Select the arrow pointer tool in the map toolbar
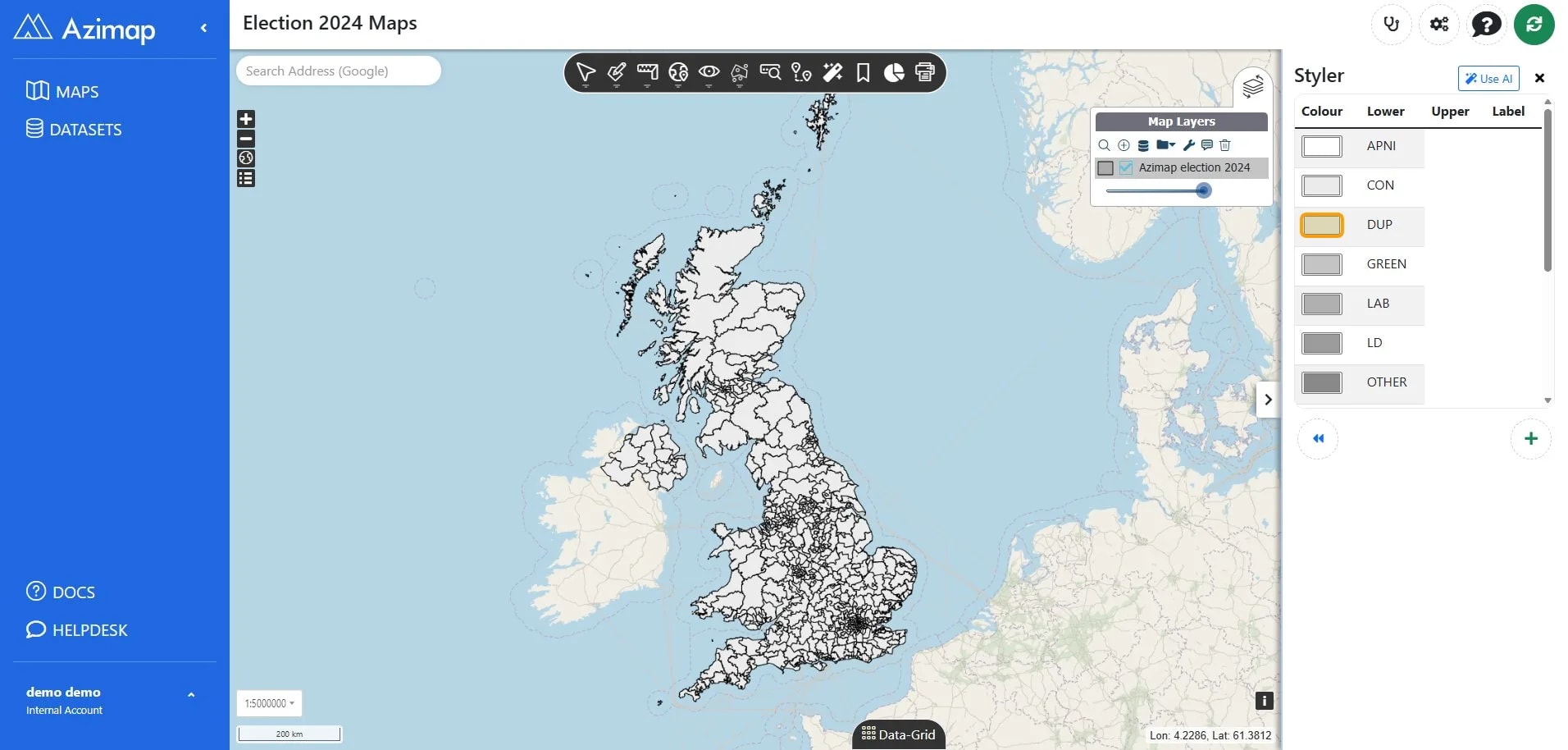Viewport: 1568px width, 750px height. (586, 73)
